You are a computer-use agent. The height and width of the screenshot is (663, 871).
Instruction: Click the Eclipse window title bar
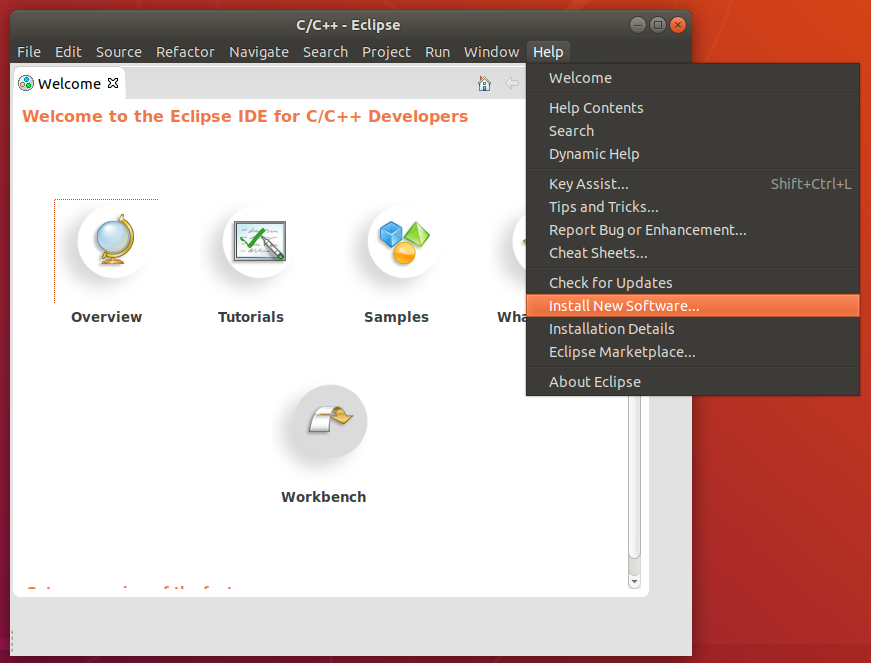pos(348,25)
